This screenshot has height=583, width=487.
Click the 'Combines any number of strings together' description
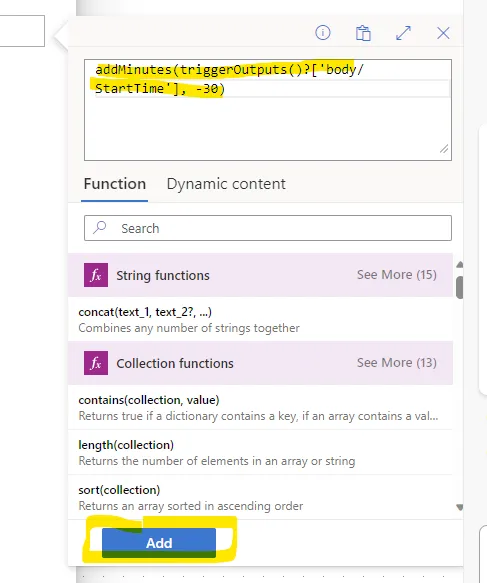click(189, 328)
